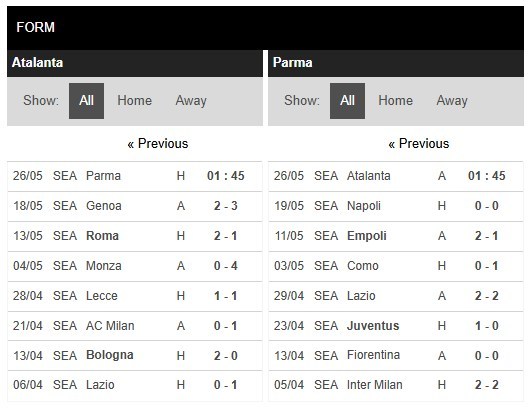
Task: Open the Como 0 - 1 match
Action: [x=396, y=266]
